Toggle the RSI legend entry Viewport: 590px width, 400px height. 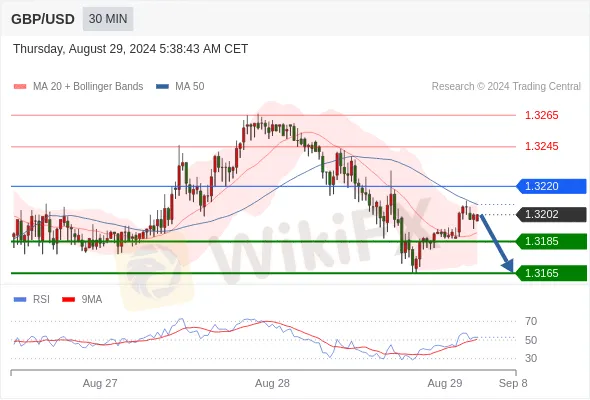[x=32, y=300]
